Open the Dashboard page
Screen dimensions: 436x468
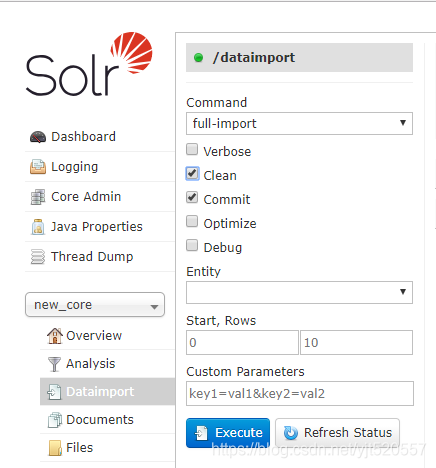click(x=100, y=137)
